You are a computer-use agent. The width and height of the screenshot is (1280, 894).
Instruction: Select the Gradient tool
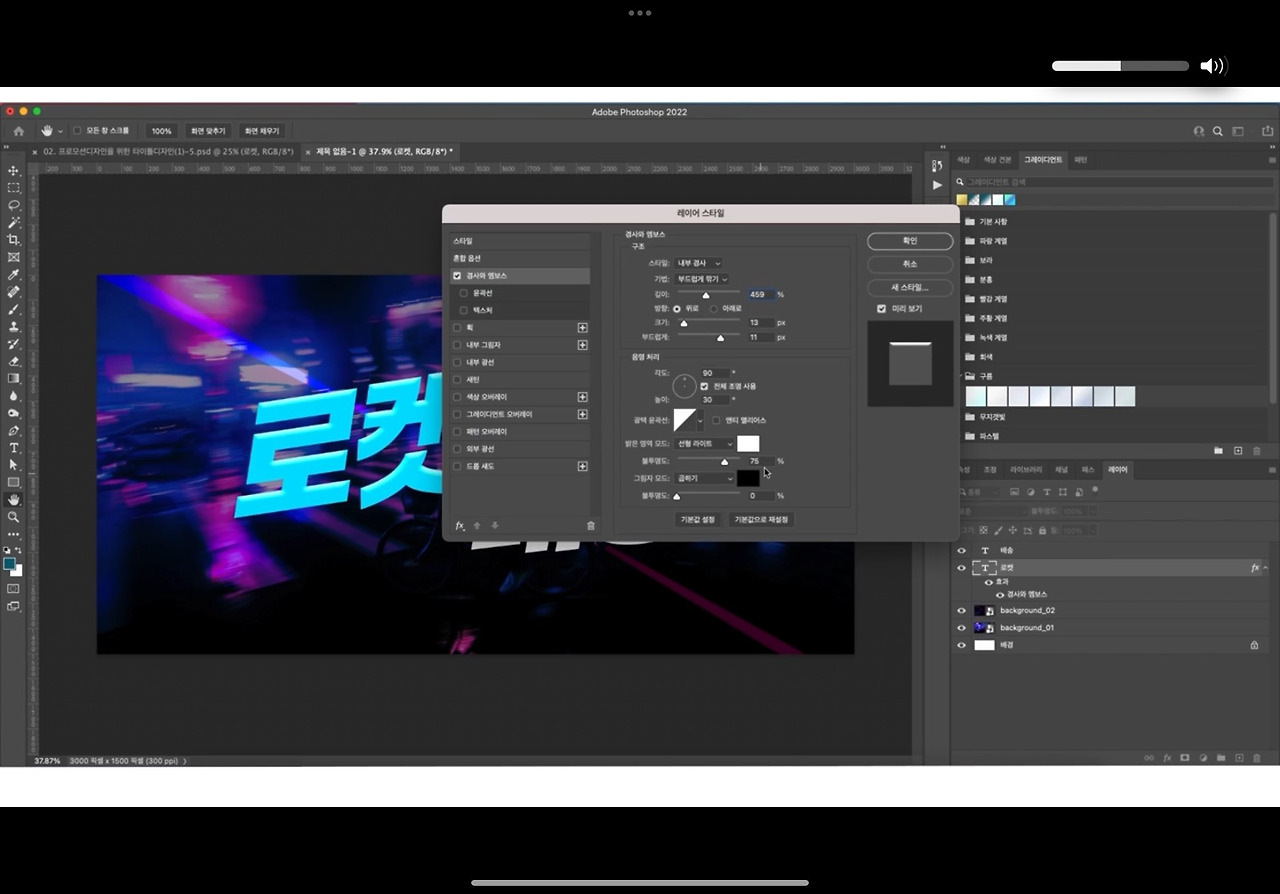pyautogui.click(x=13, y=379)
